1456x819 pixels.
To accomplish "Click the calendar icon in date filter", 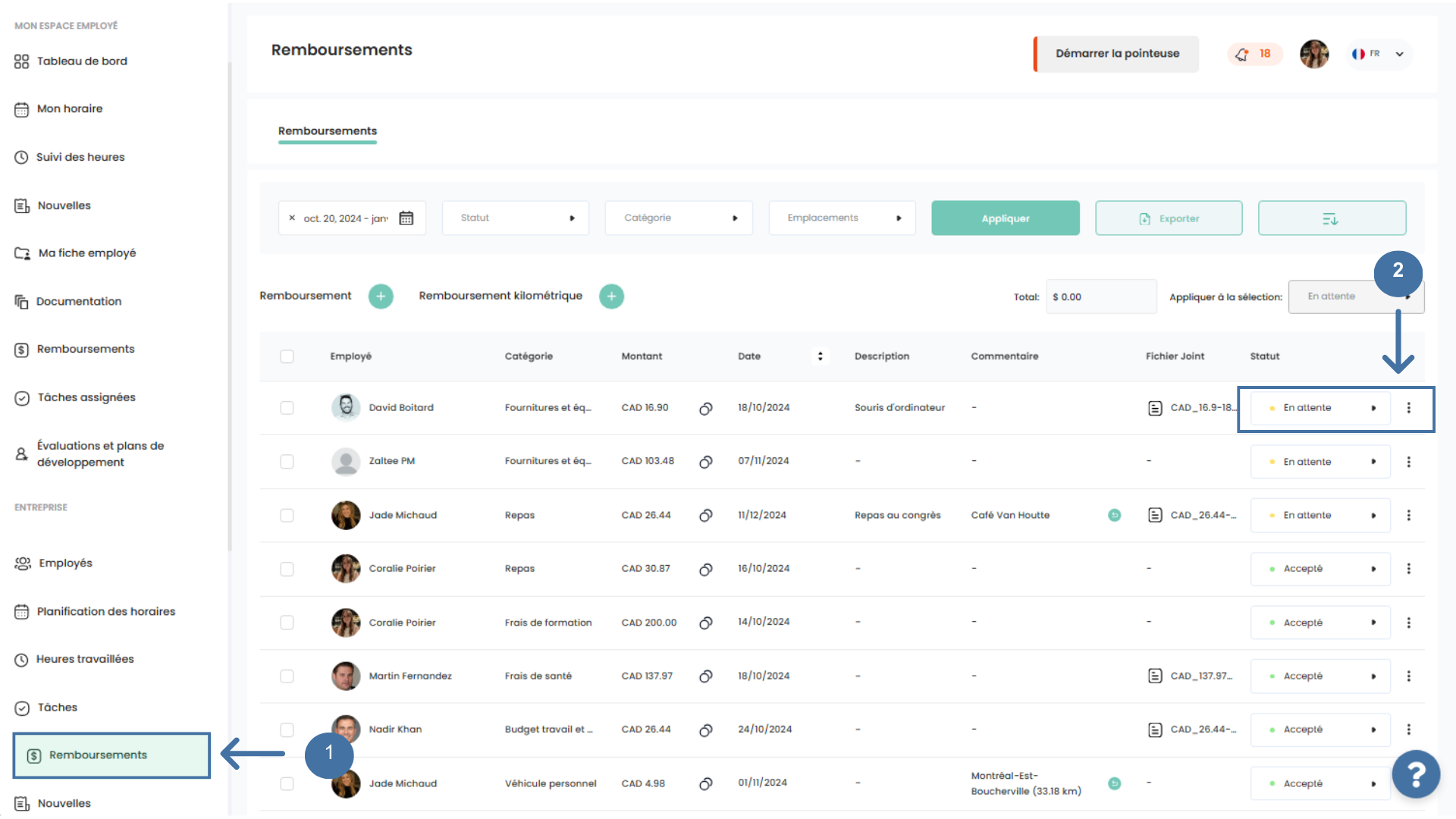I will (406, 218).
